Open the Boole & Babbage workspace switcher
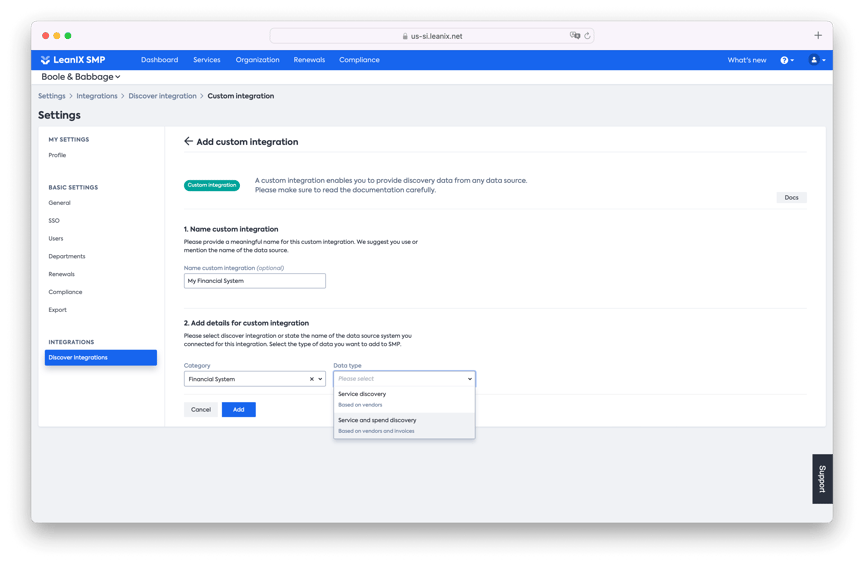The image size is (864, 564). [81, 77]
